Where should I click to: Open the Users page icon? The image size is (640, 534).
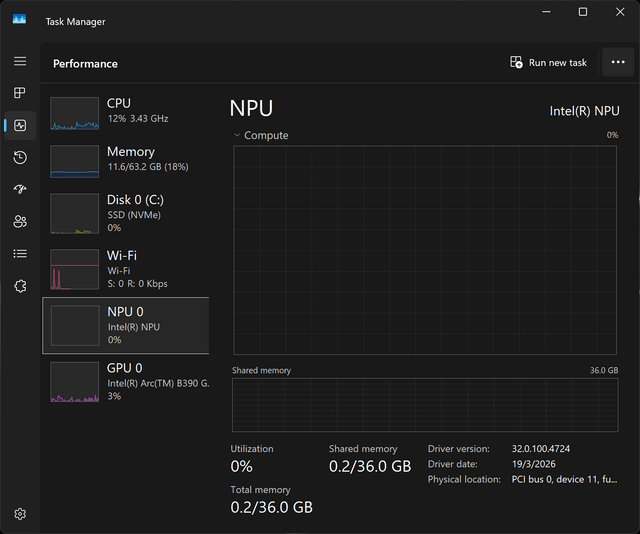[x=20, y=222]
